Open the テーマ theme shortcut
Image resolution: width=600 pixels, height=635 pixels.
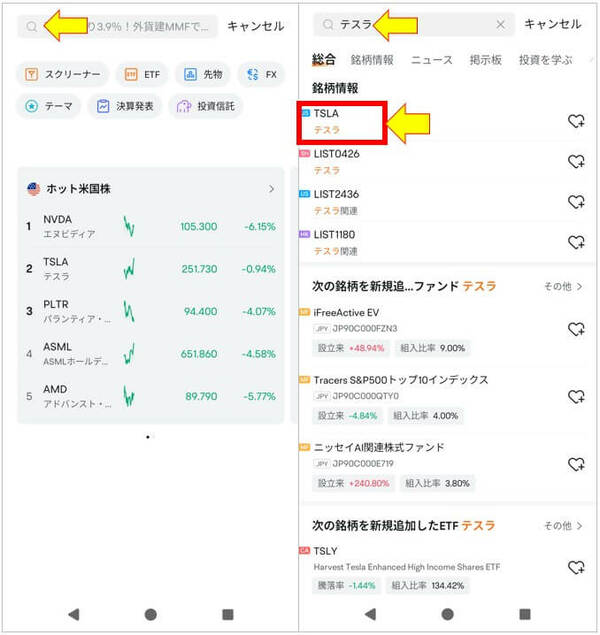tap(49, 107)
